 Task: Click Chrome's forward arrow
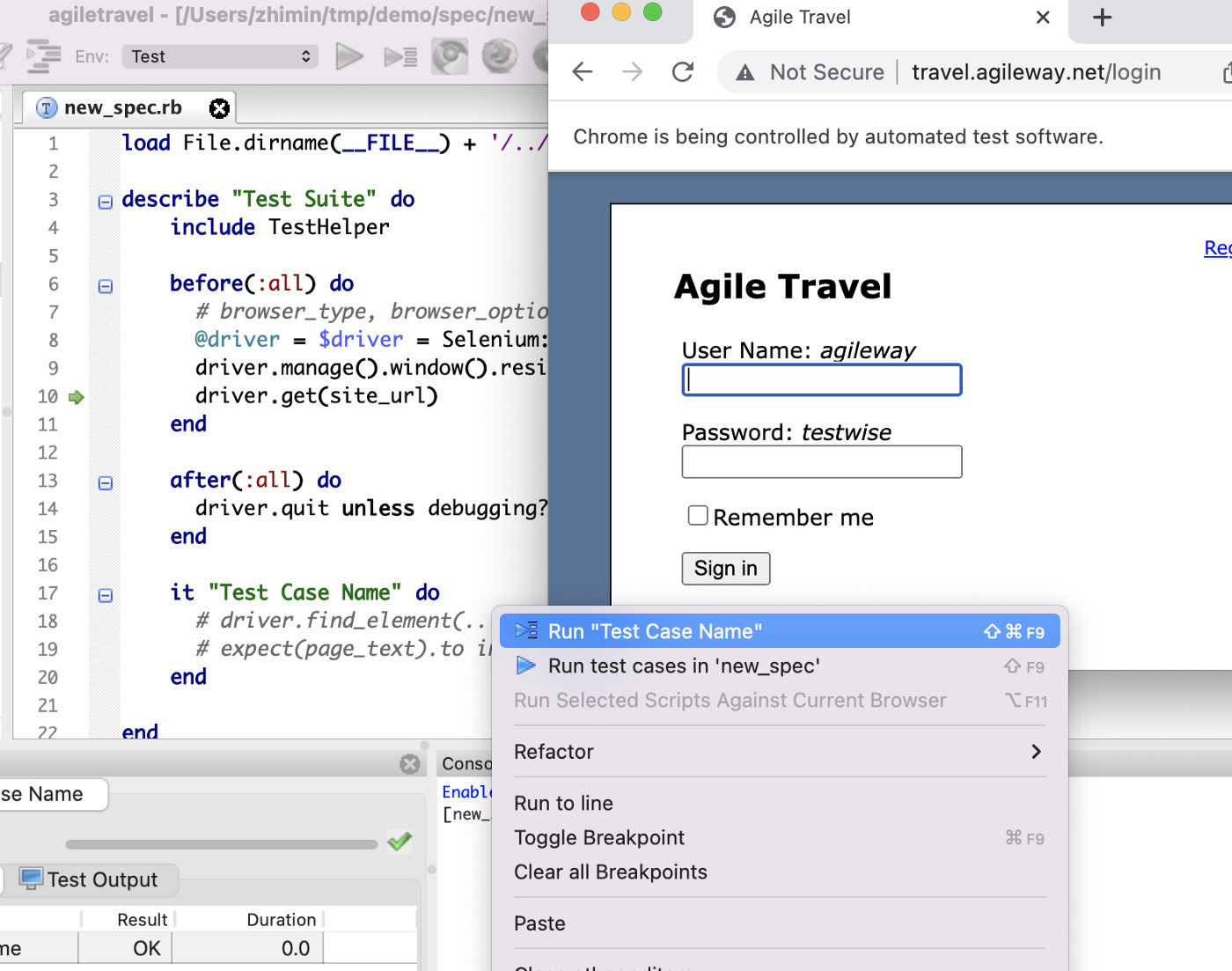[633, 72]
